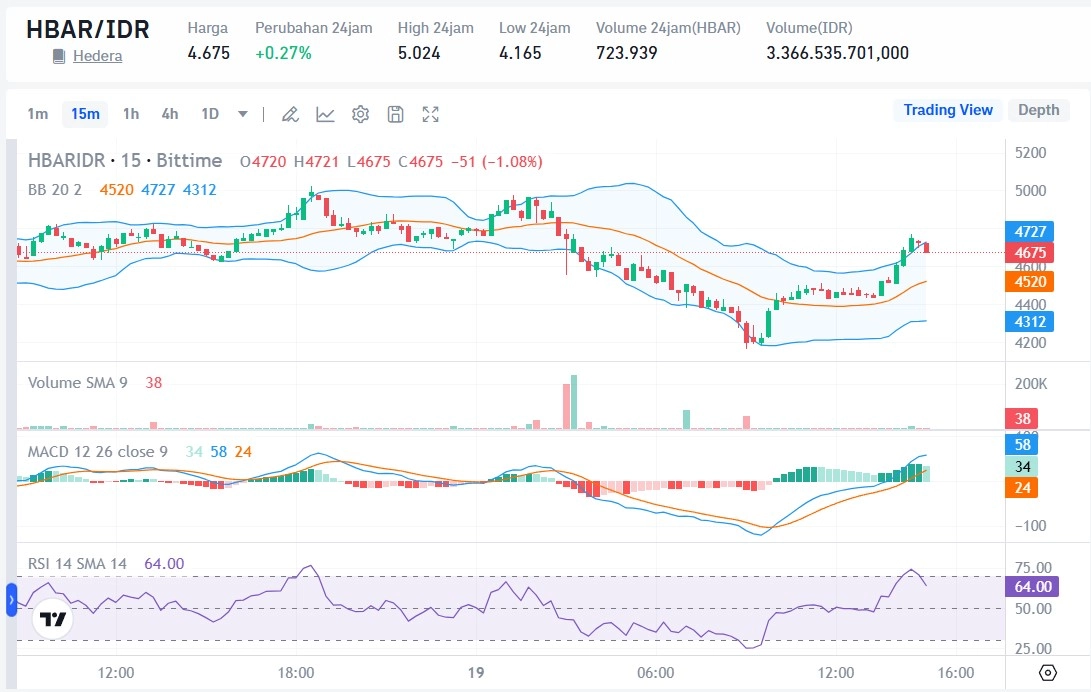The width and height of the screenshot is (1091, 692).
Task: Expand the left side panel blue arrow
Action: (x=10, y=600)
